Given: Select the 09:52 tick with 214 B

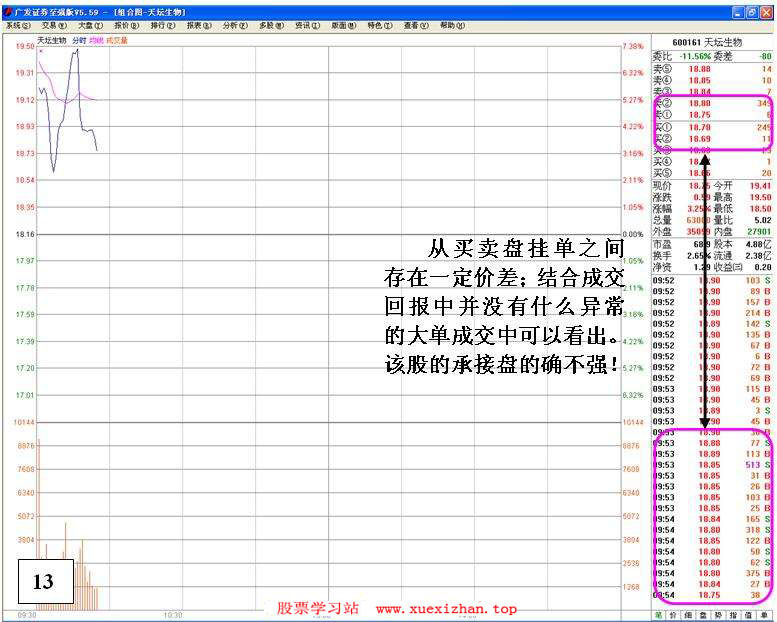Looking at the screenshot, I should (712, 313).
